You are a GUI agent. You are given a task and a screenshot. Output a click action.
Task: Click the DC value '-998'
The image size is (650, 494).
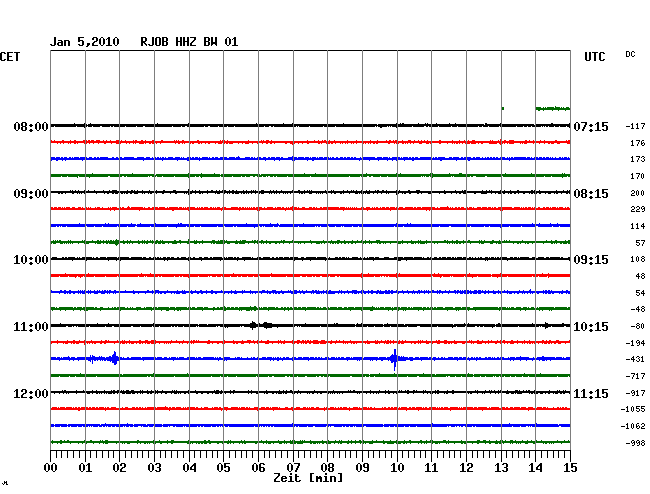tap(635, 443)
